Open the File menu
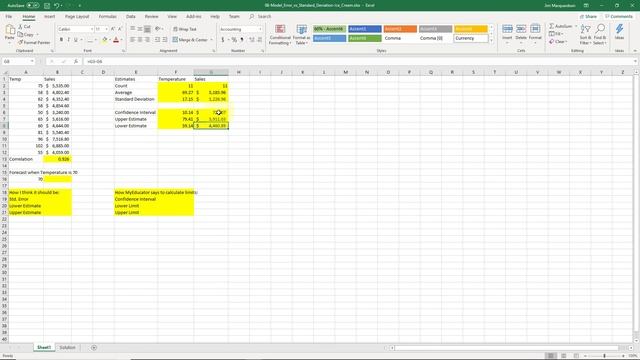This screenshot has height=360, width=640. [9, 16]
